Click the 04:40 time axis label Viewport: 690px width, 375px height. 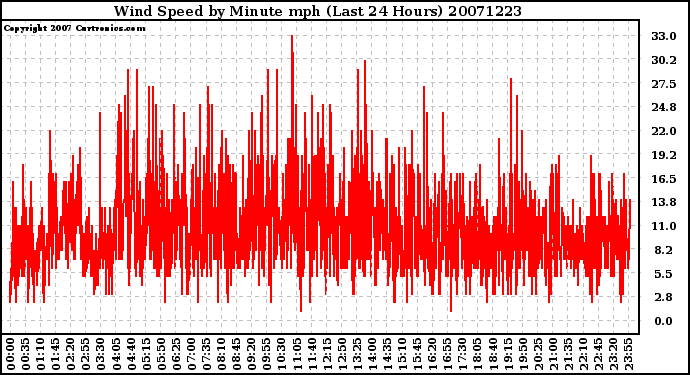pos(131,354)
